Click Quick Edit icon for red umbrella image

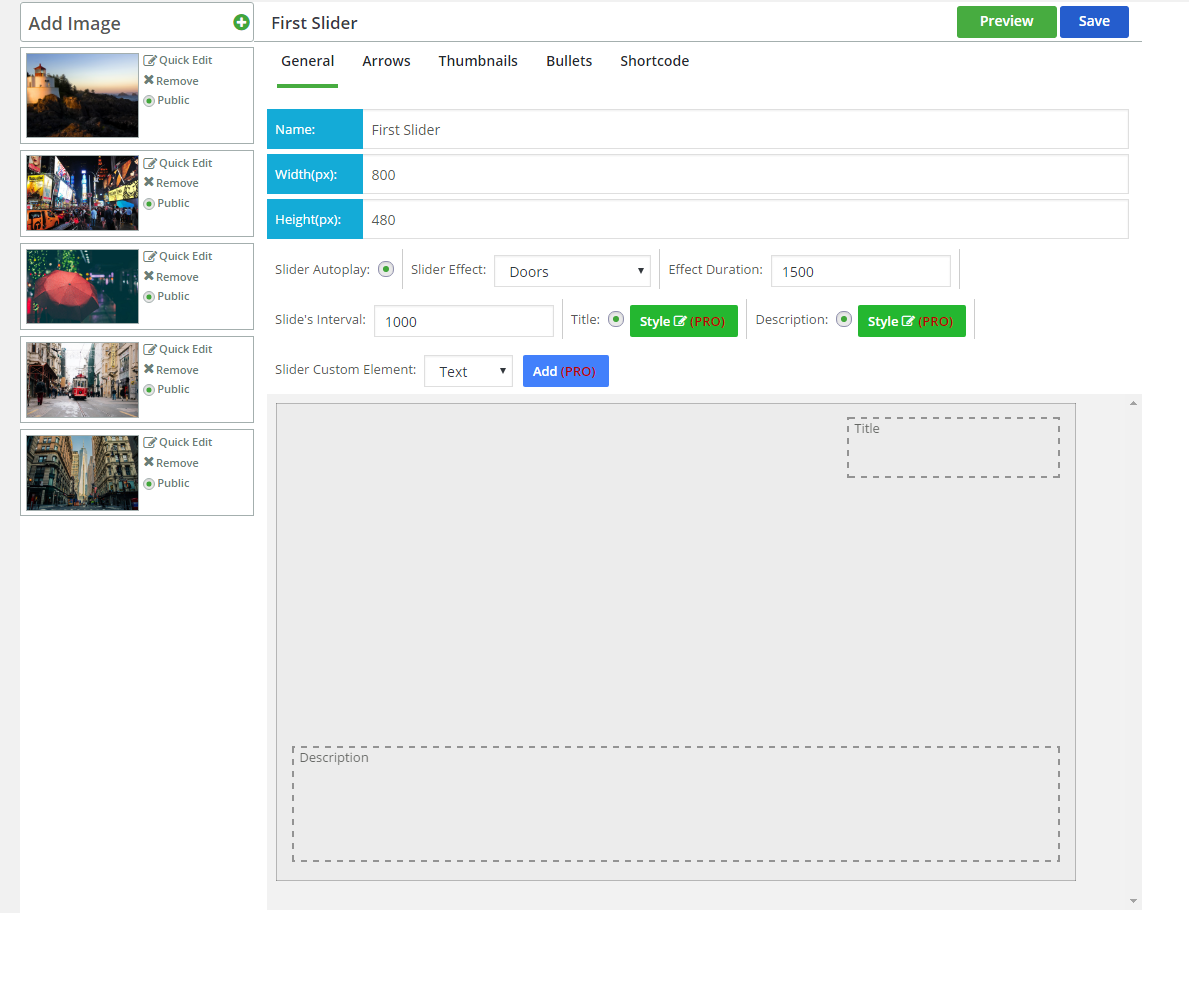150,256
